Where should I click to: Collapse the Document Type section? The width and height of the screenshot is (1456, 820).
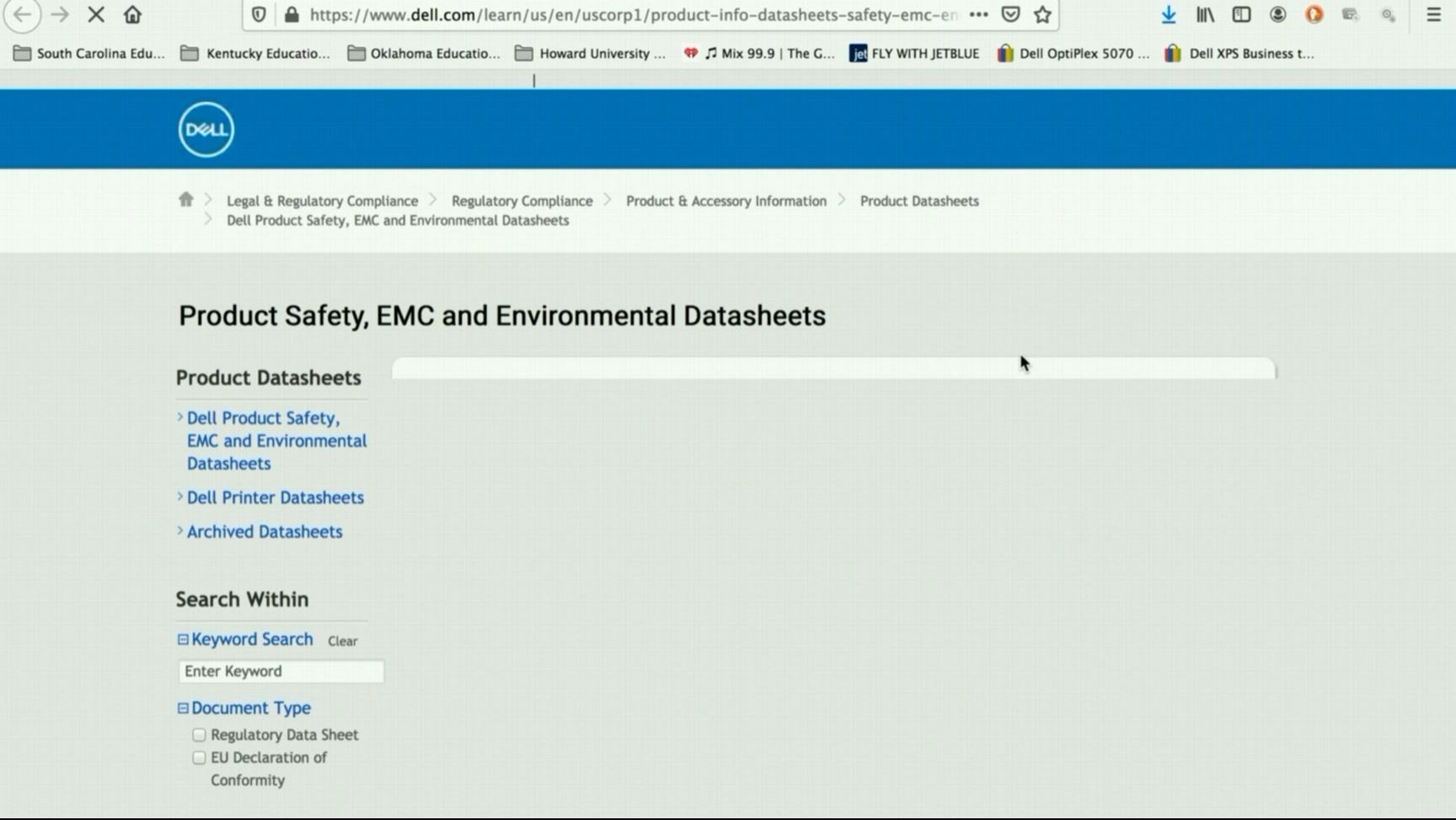tap(183, 708)
